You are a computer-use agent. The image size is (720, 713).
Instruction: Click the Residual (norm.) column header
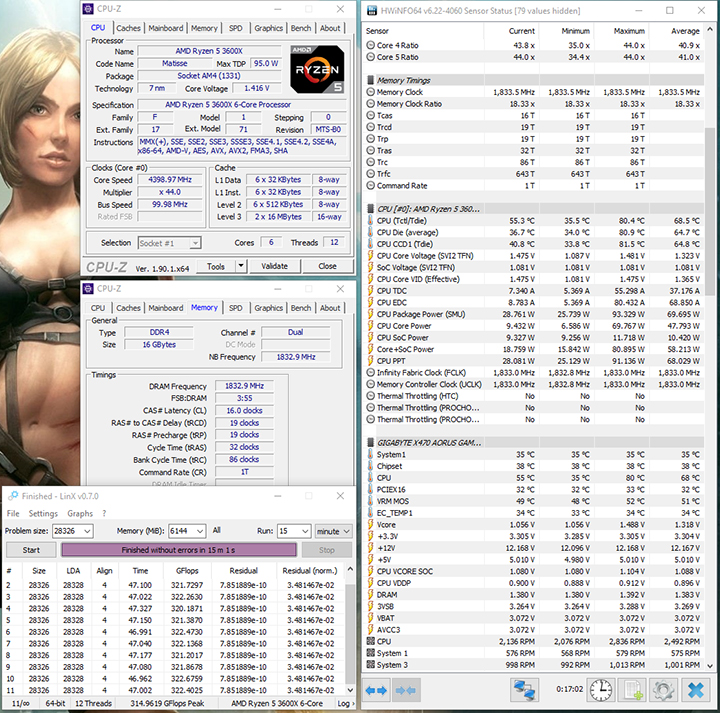point(310,571)
